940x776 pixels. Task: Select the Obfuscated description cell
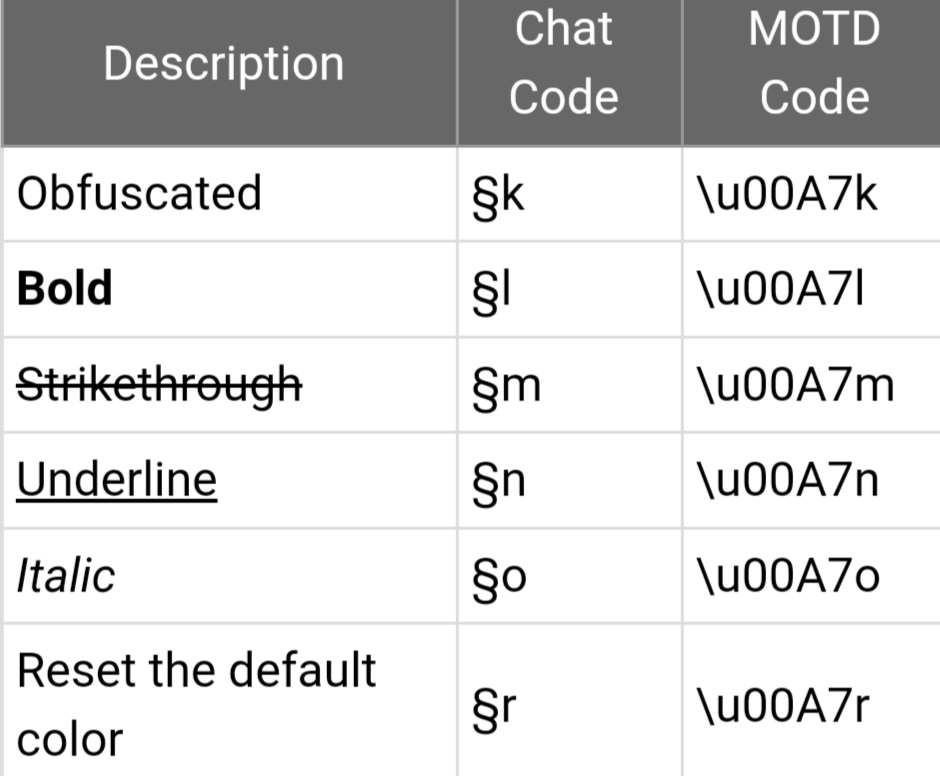[139, 193]
